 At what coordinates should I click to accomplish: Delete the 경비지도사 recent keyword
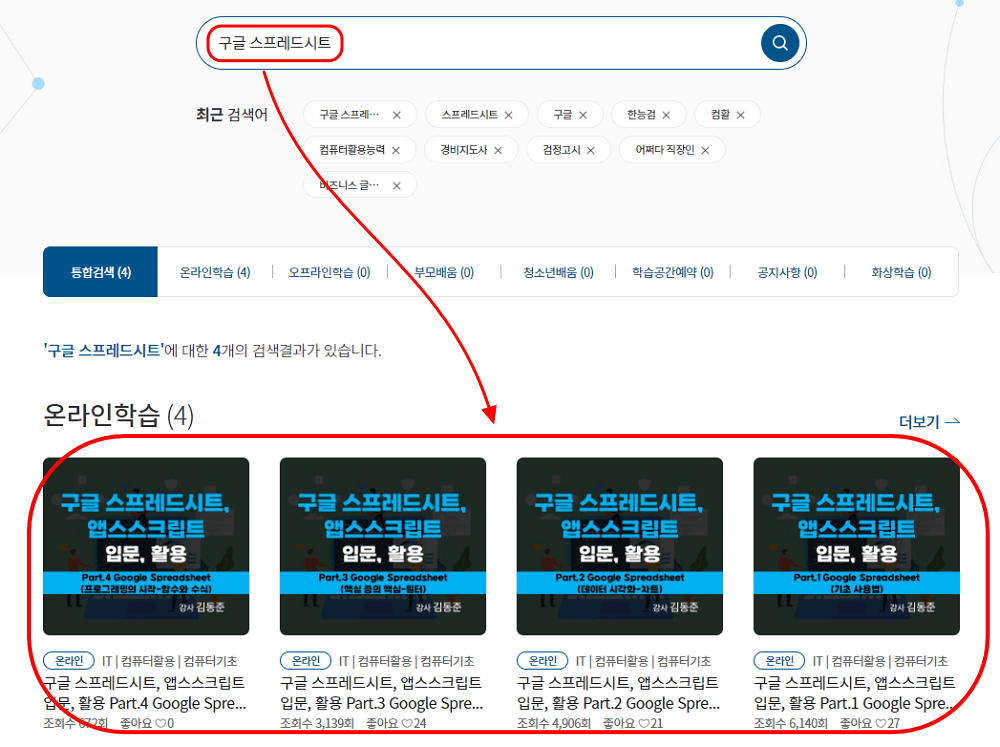point(498,150)
